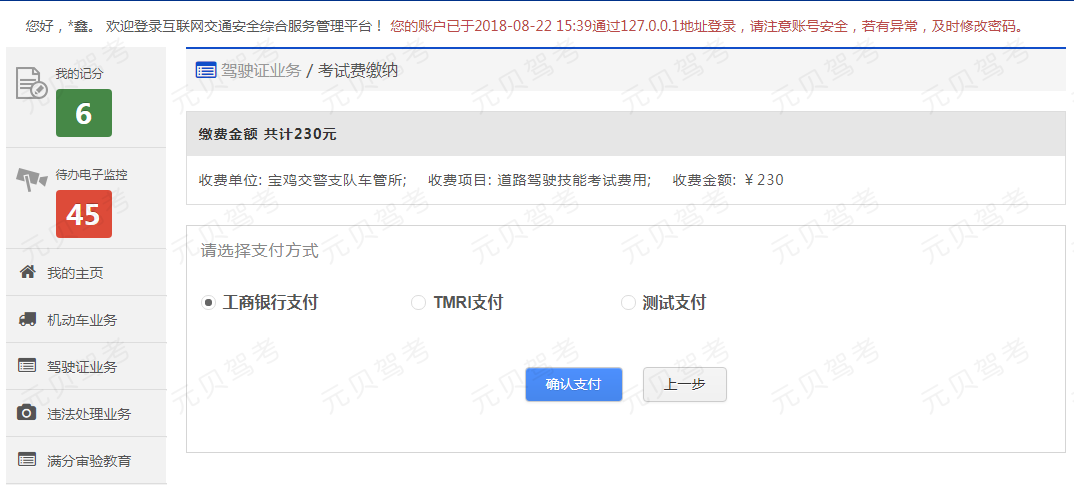Click the list icon beside 满分审验教育
1074x485 pixels.
click(x=27, y=460)
